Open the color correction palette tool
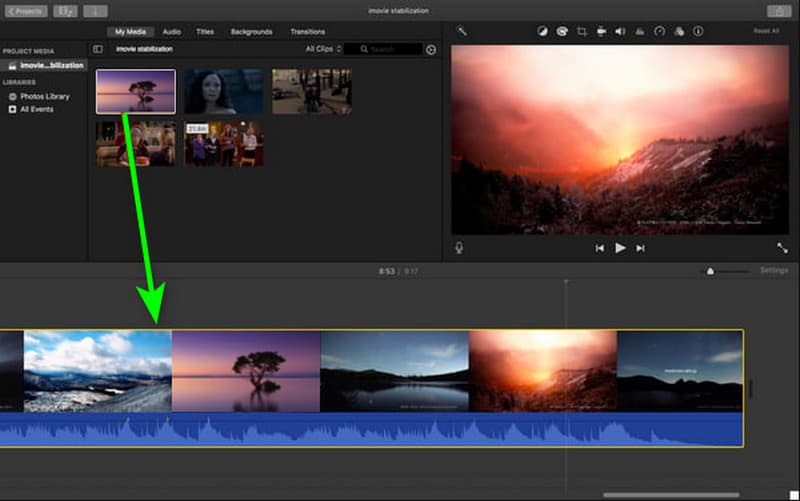 (562, 32)
